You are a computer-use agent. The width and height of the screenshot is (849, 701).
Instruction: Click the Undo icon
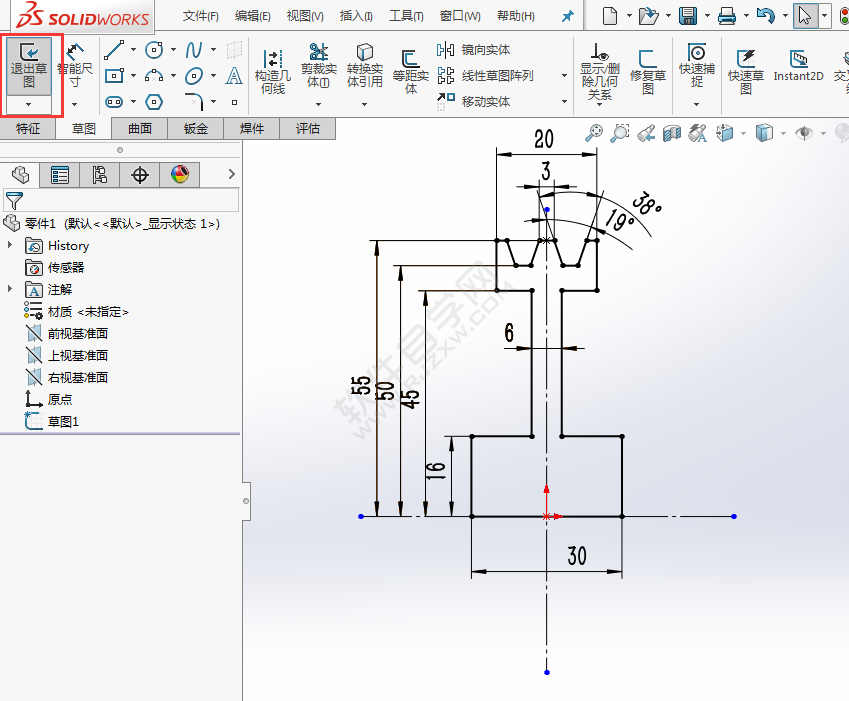click(765, 16)
